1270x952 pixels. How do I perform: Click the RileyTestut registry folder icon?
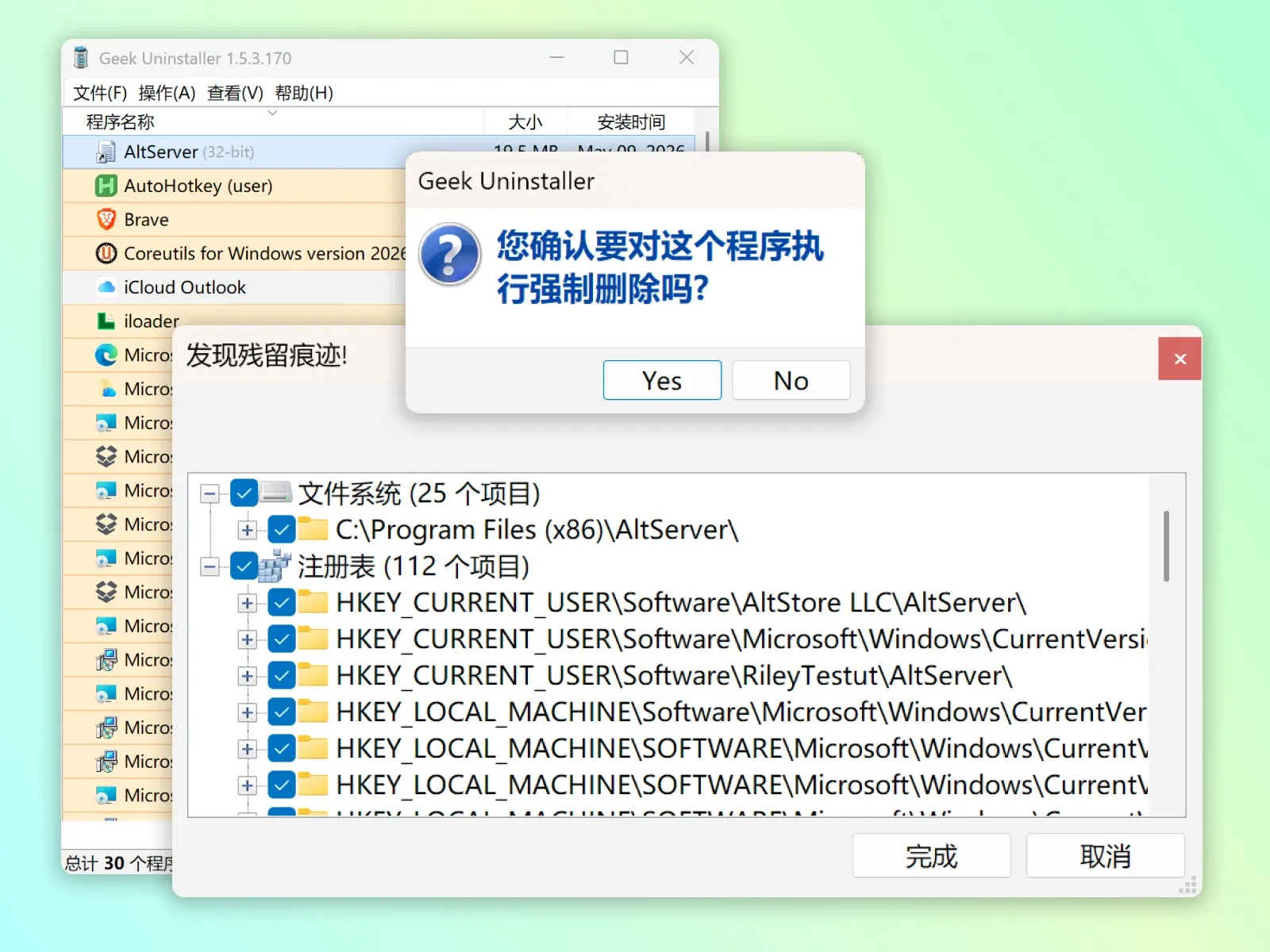click(x=314, y=675)
